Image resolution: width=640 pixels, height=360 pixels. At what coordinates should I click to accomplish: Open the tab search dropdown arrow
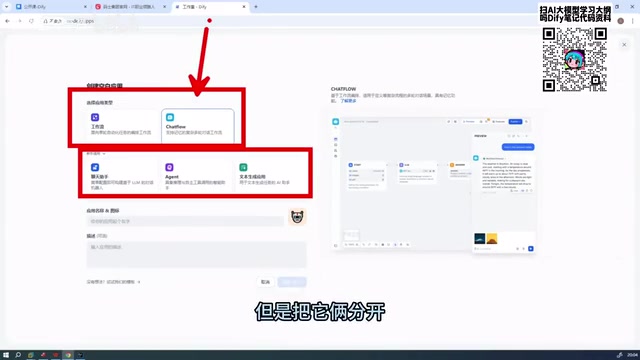click(6, 7)
